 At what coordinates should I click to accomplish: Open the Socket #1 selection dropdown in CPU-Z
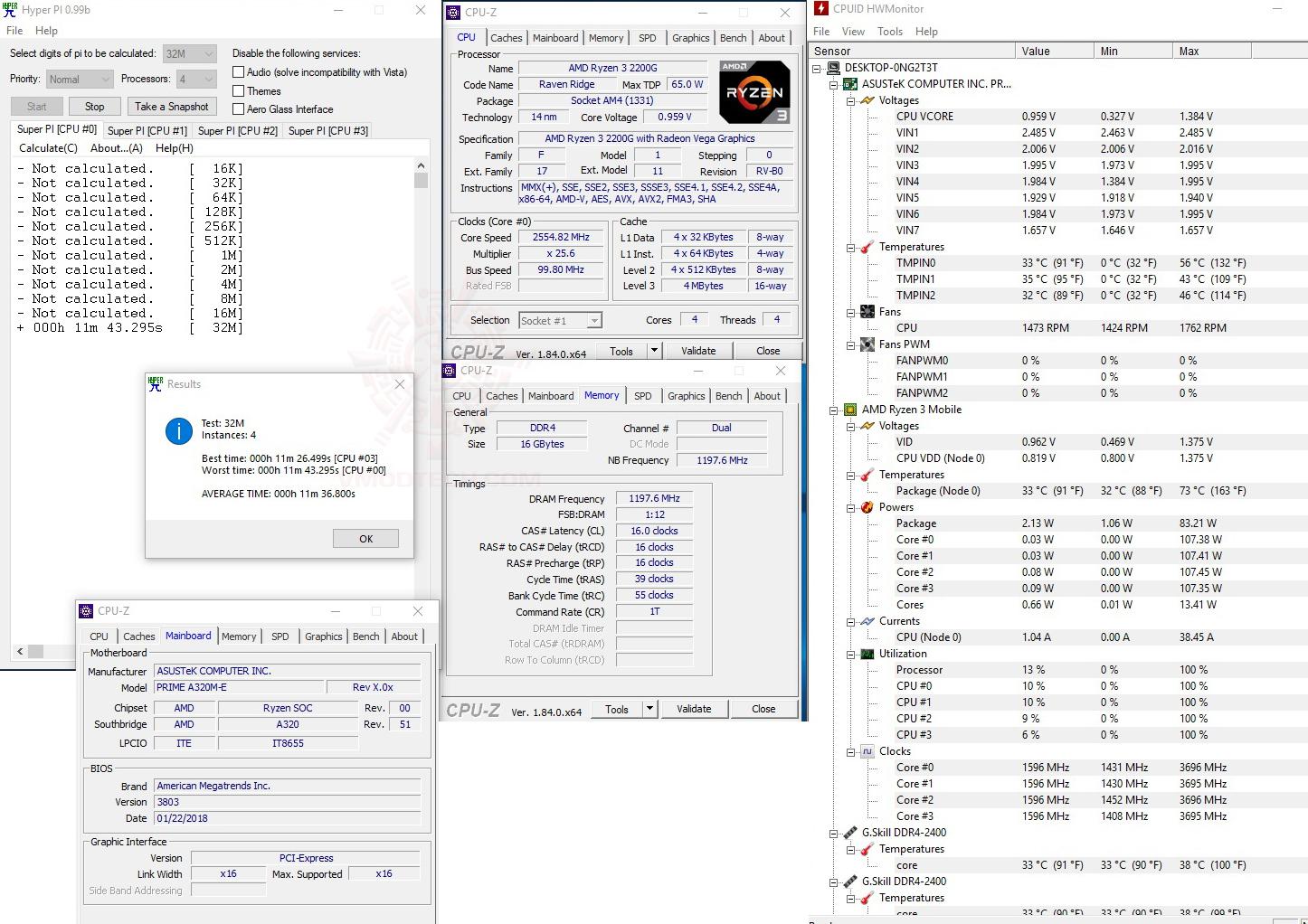[592, 319]
